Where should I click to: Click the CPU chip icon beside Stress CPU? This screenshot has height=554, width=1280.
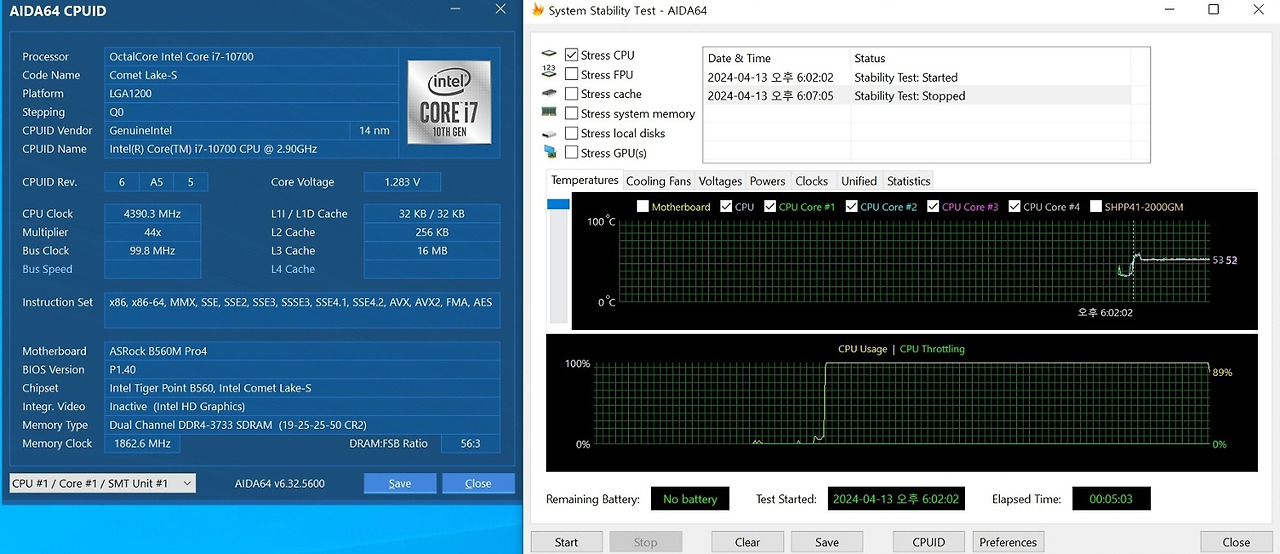click(x=549, y=55)
